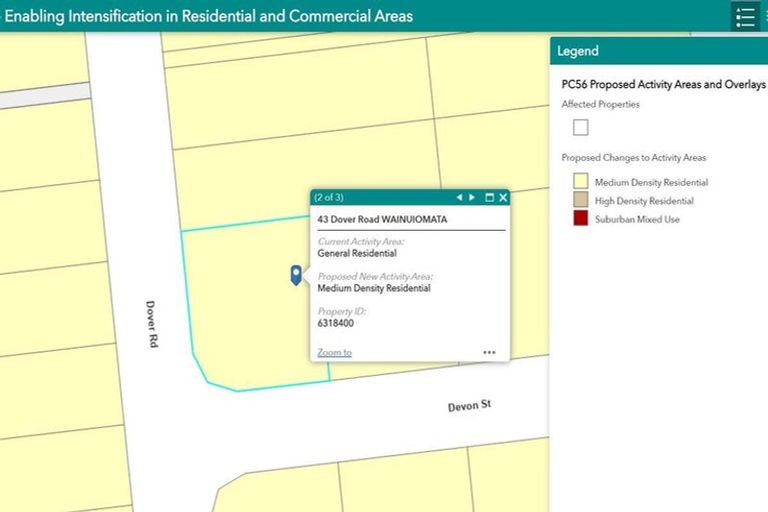
Task: Click the blue location pin marker
Action: (x=296, y=274)
